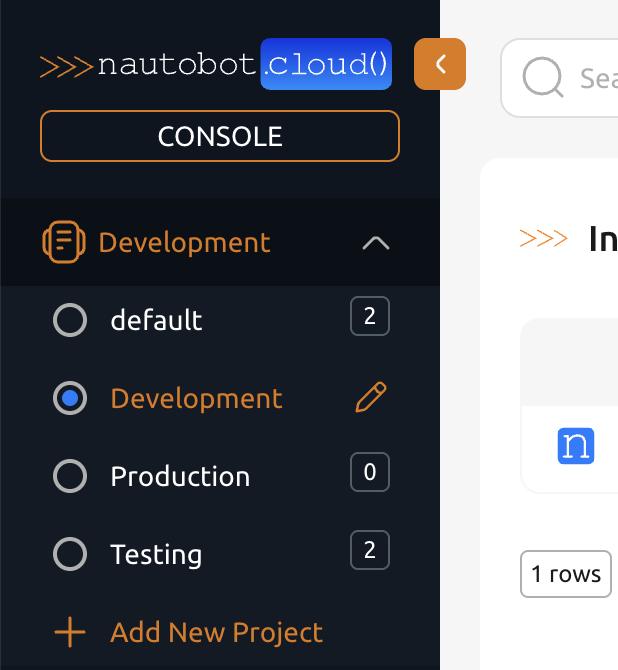Edit Development project with the pencil icon
The height and width of the screenshot is (670, 618).
[x=371, y=397]
